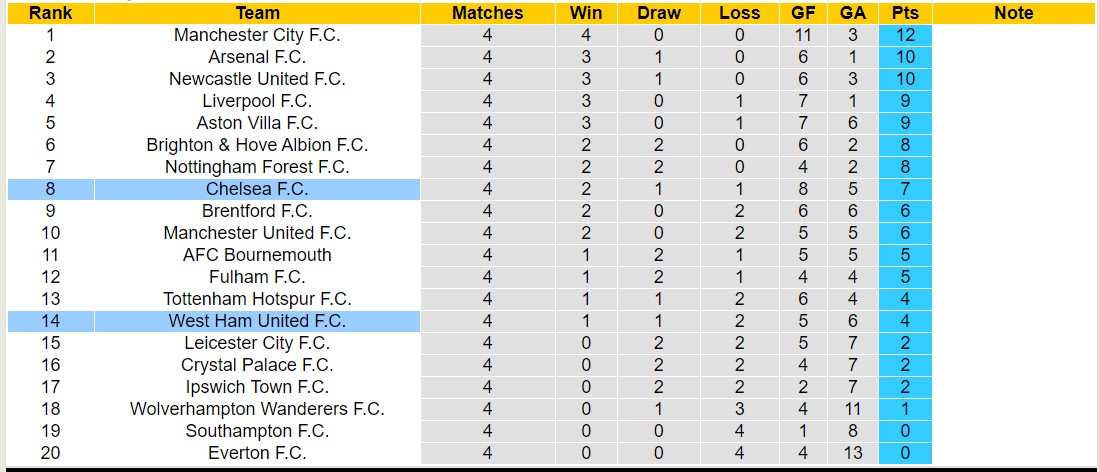Image resolution: width=1099 pixels, height=472 pixels.
Task: Open Wolverhampton Wanderers F.C. team
Action: (257, 409)
